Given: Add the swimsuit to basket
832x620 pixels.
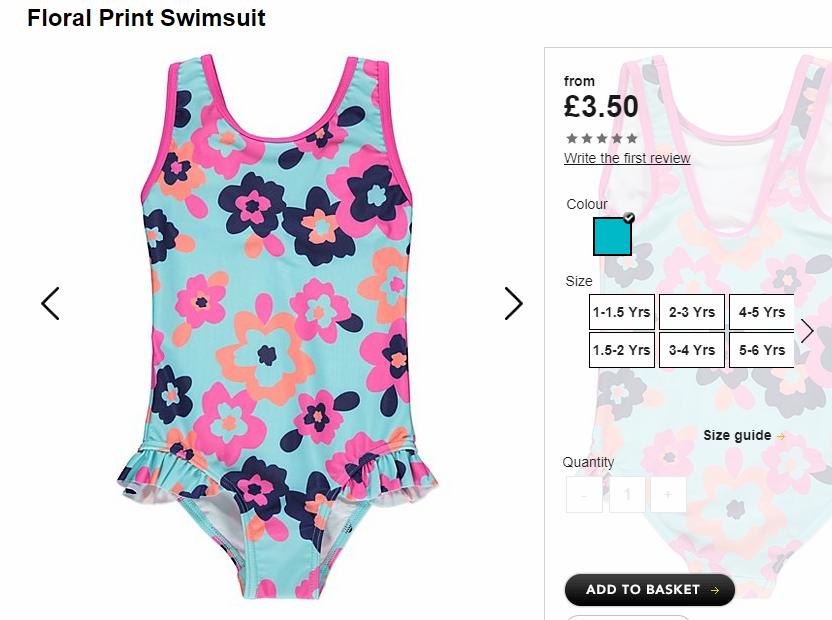Looking at the screenshot, I should [x=649, y=590].
